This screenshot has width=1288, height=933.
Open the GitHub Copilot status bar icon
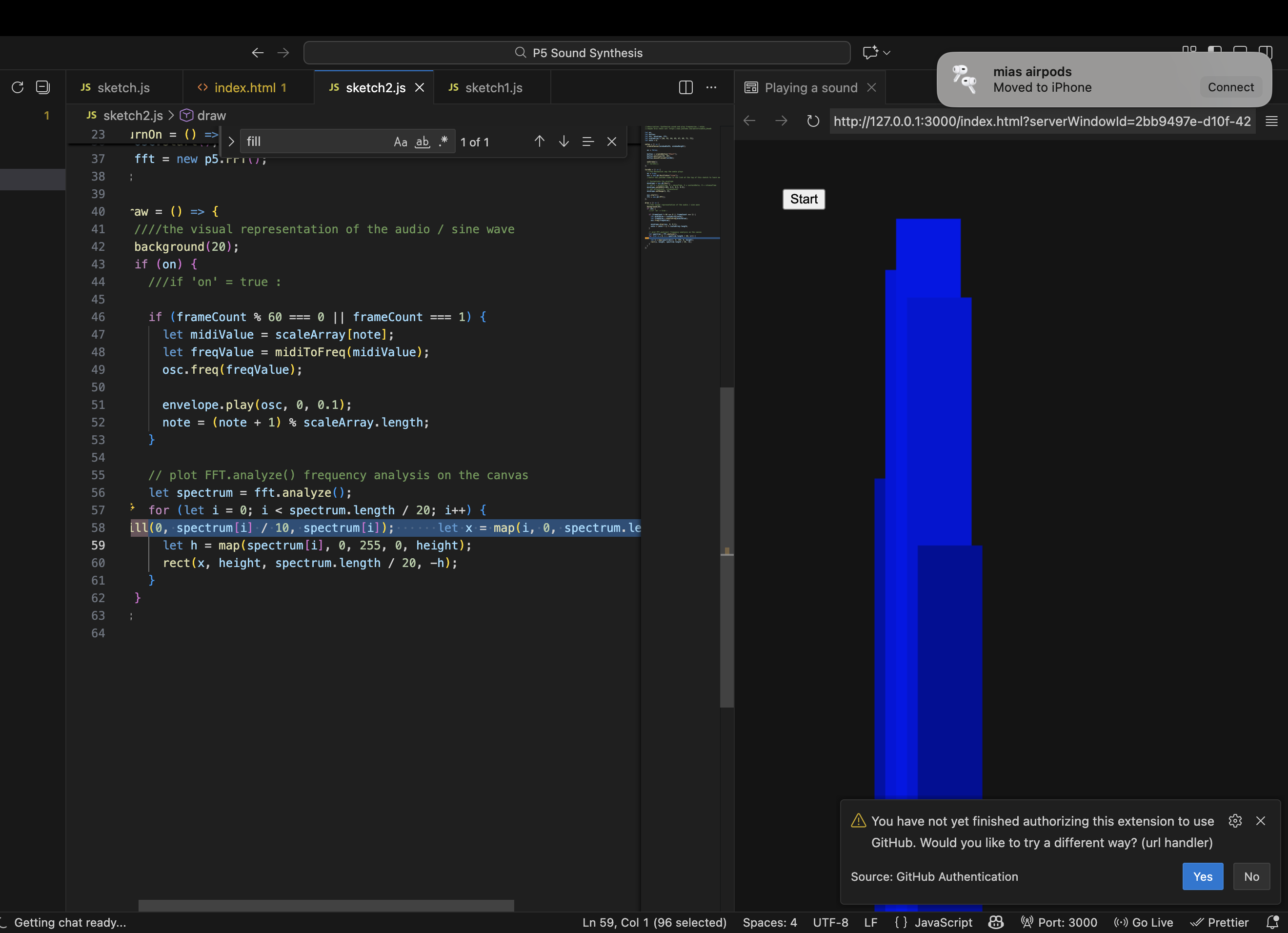996,922
